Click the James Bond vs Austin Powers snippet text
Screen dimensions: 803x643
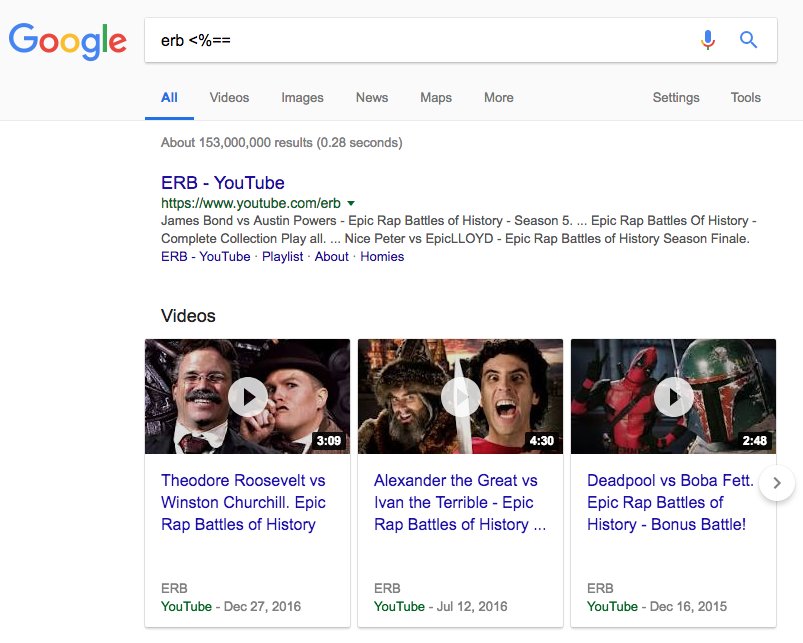click(x=459, y=229)
